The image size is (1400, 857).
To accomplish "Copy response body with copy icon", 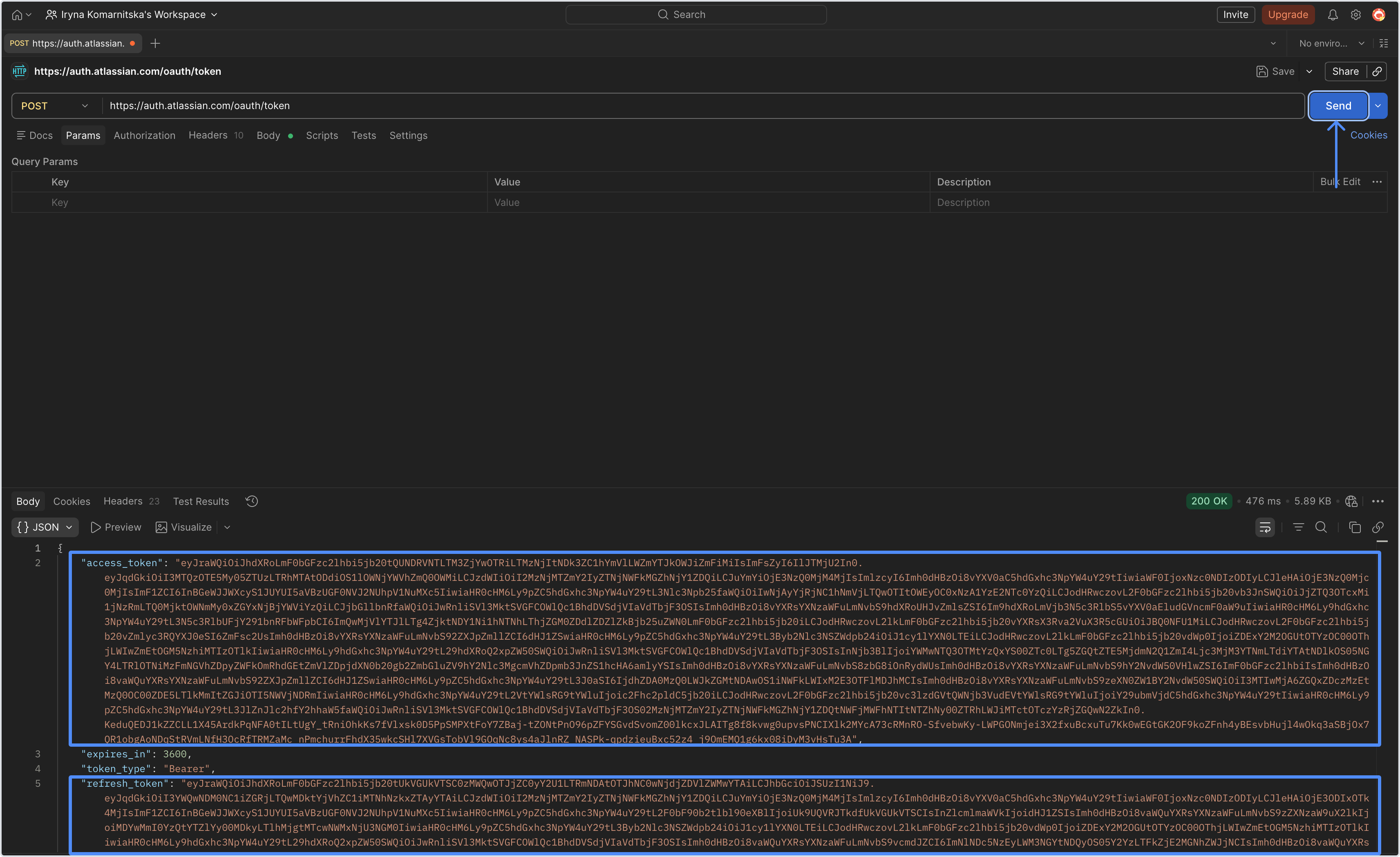I will pyautogui.click(x=1355, y=527).
